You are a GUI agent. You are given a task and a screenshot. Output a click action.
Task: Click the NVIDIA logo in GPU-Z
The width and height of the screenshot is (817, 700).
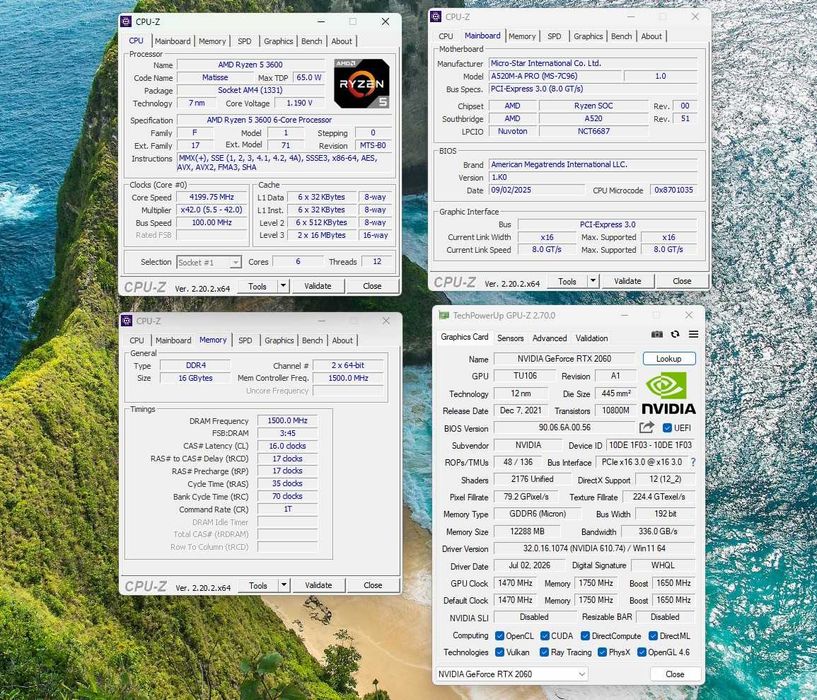click(669, 394)
